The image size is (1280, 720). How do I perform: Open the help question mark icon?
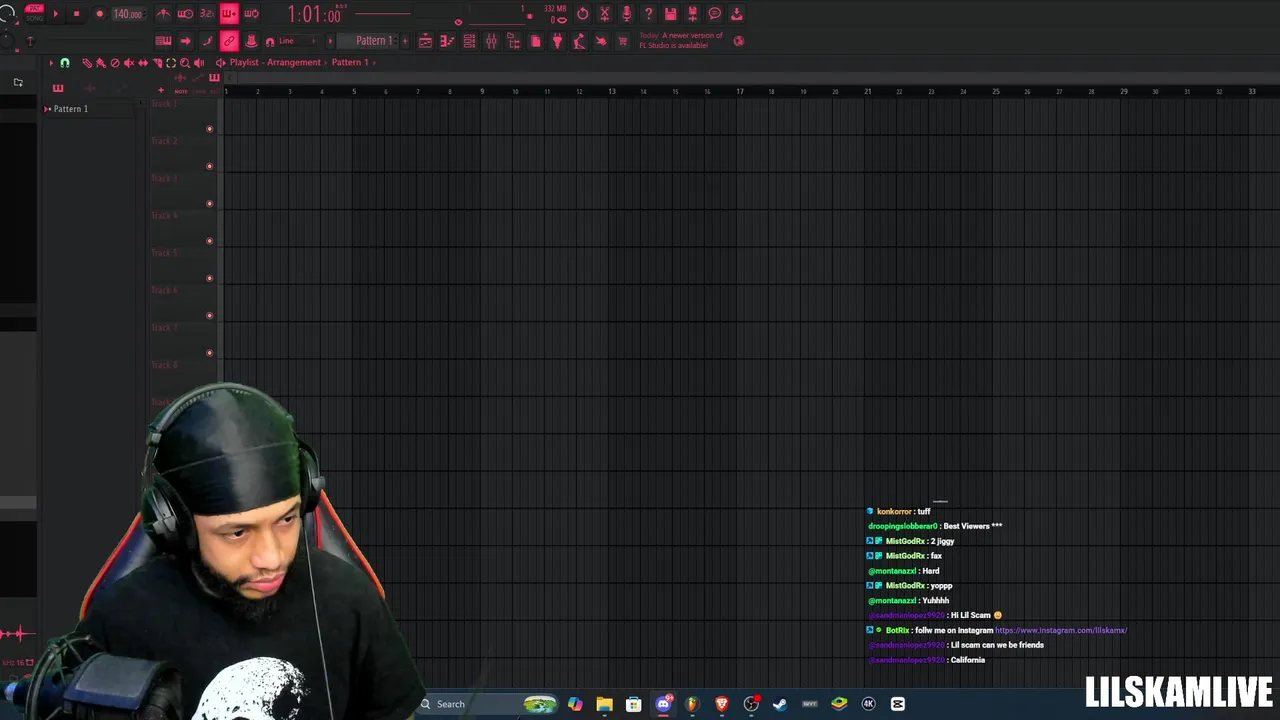[x=649, y=14]
